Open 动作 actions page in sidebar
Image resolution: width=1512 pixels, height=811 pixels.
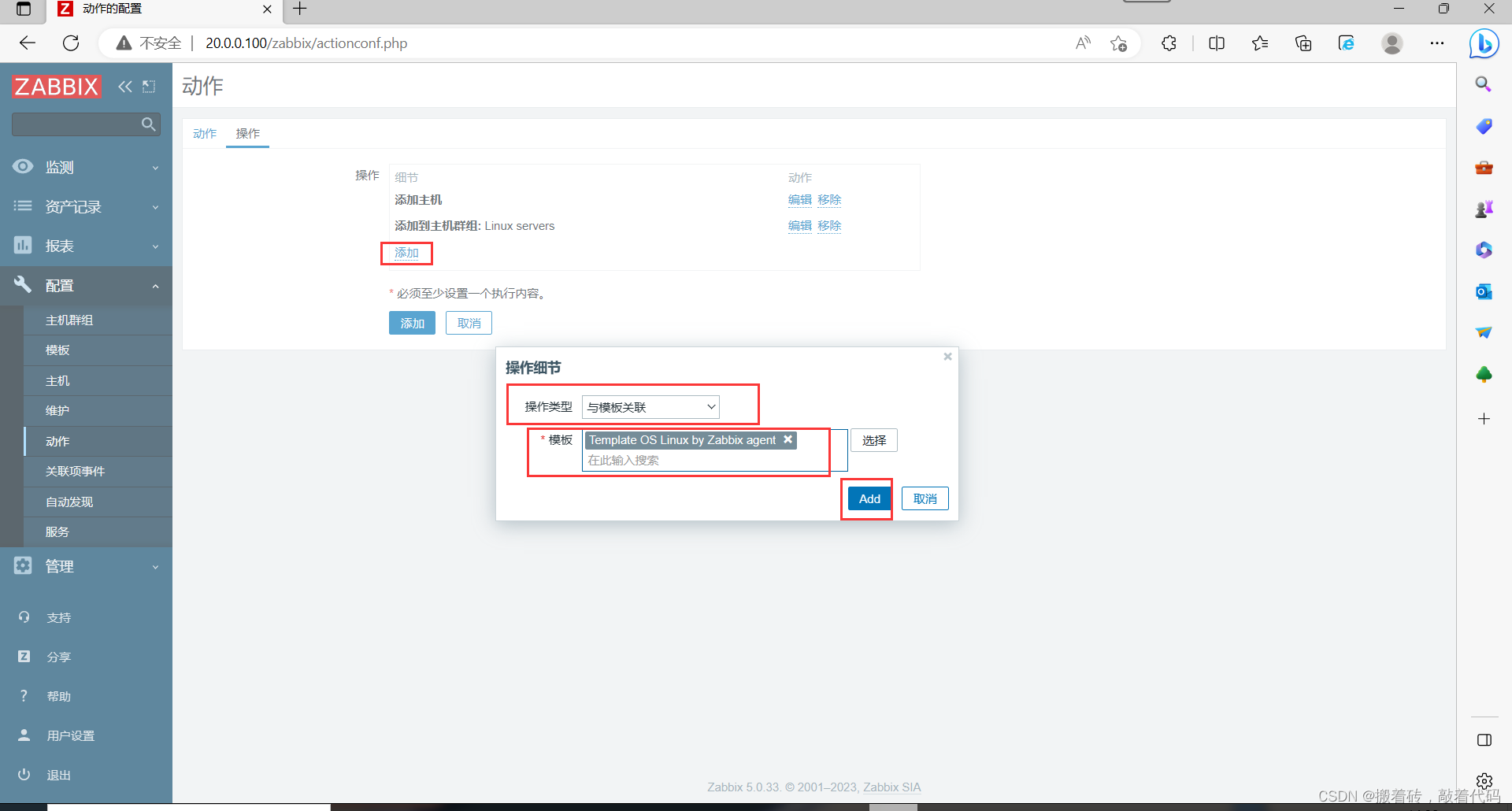tap(57, 441)
